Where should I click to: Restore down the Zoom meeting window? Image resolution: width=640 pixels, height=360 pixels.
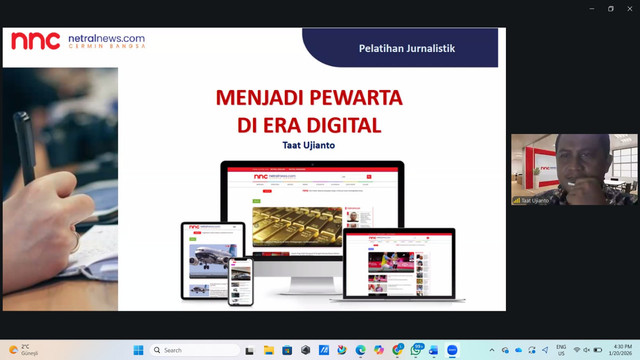[611, 9]
